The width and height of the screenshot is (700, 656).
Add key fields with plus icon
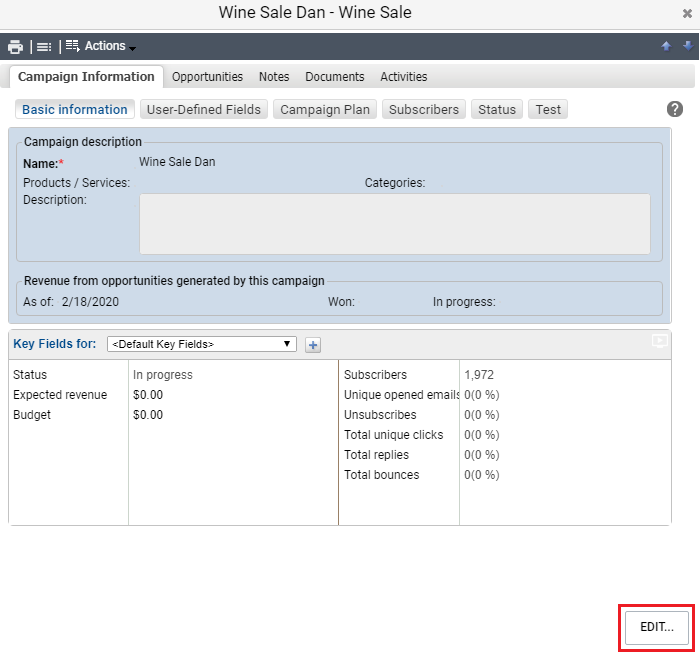click(x=313, y=345)
